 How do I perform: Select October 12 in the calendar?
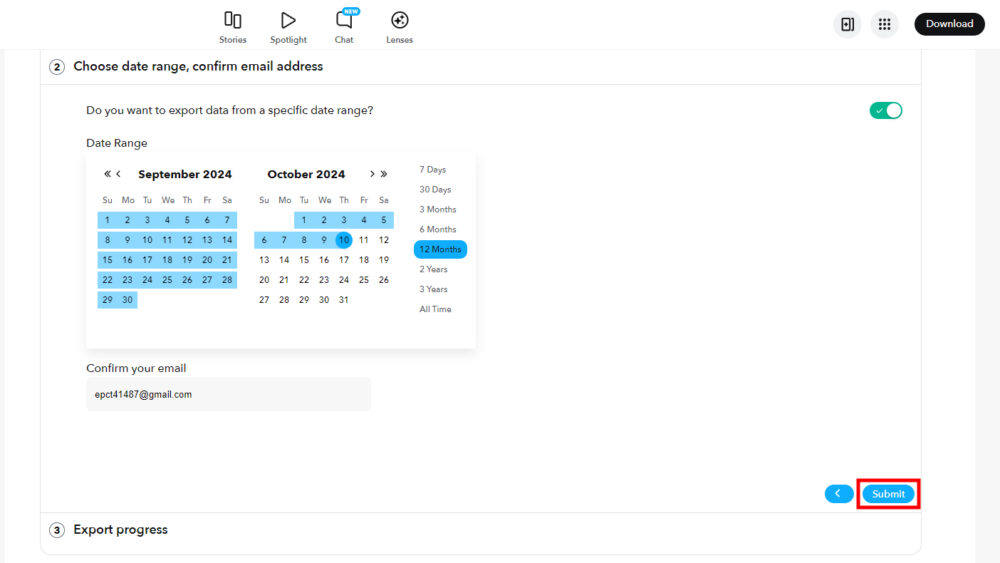point(383,240)
